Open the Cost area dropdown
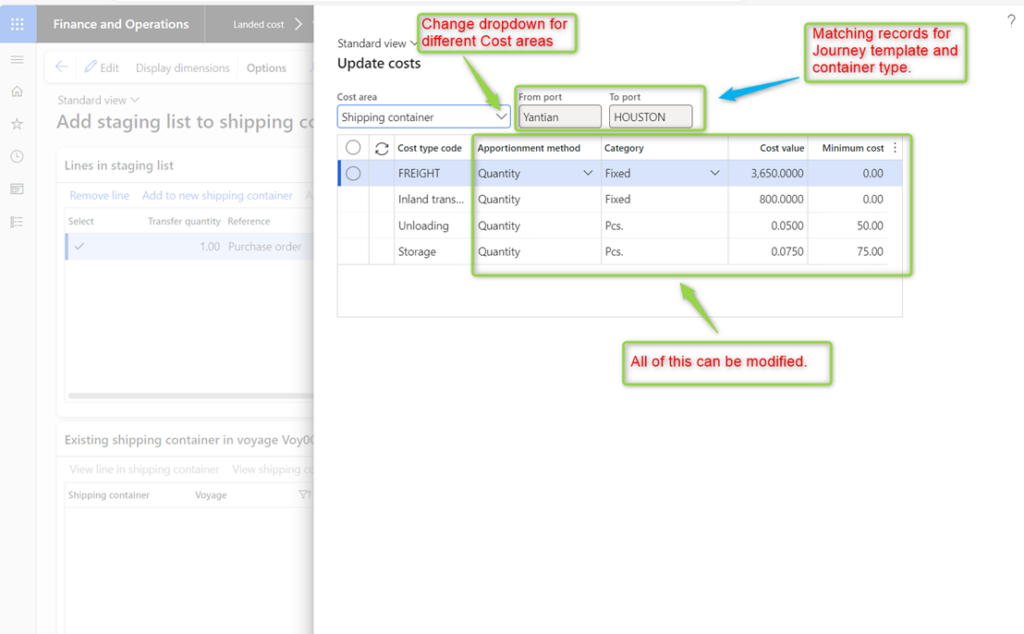The width and height of the screenshot is (1024, 634). (x=501, y=117)
